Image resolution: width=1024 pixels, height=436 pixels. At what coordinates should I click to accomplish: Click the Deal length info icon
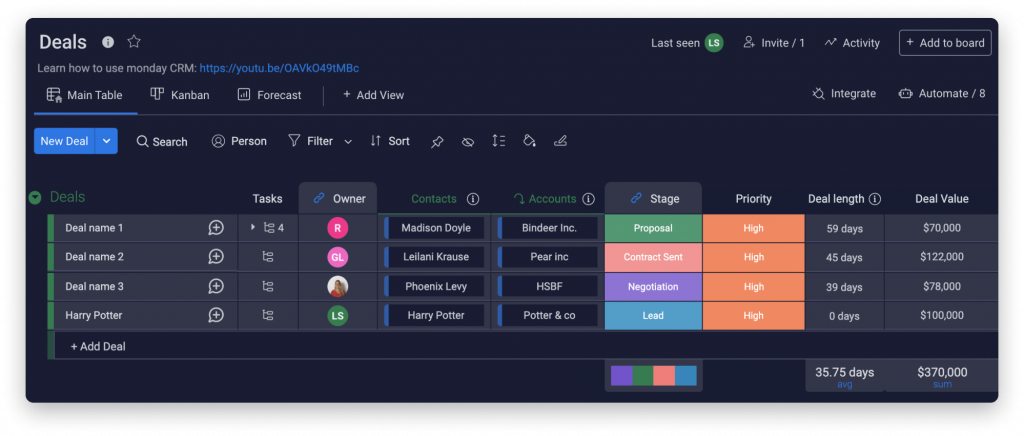[x=875, y=199]
